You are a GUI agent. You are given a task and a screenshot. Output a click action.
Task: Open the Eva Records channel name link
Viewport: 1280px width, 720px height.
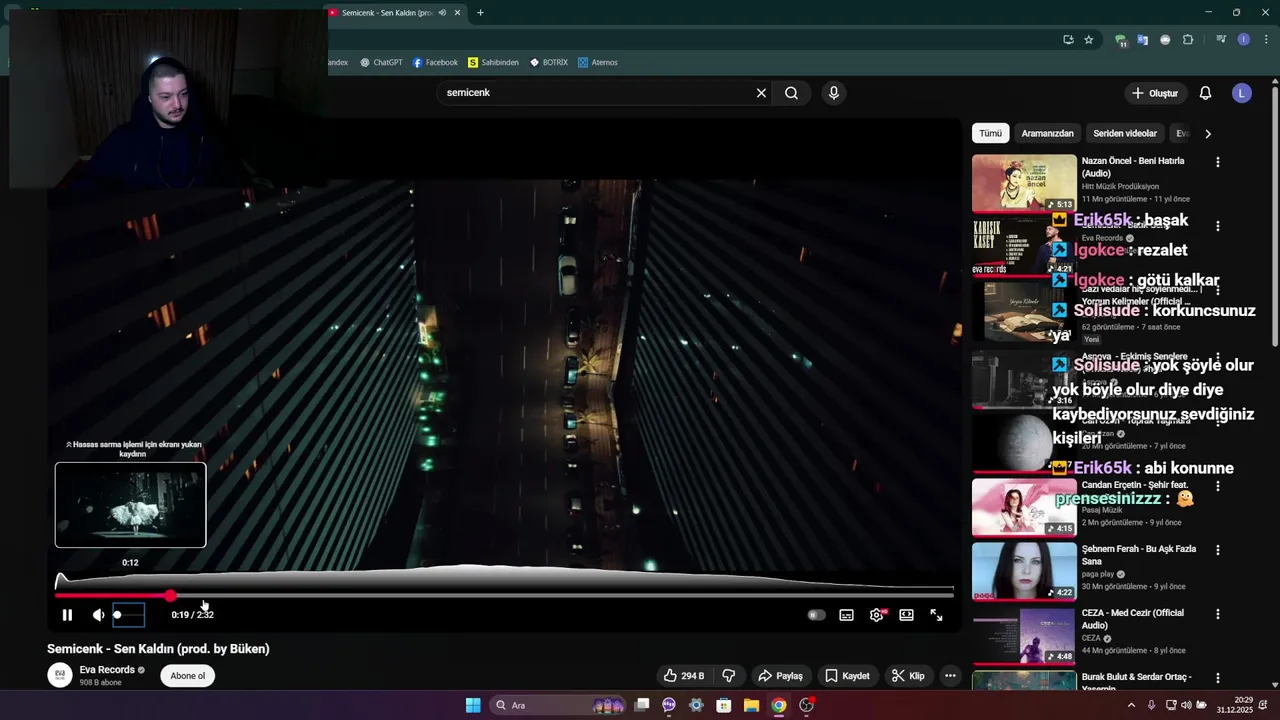point(107,670)
